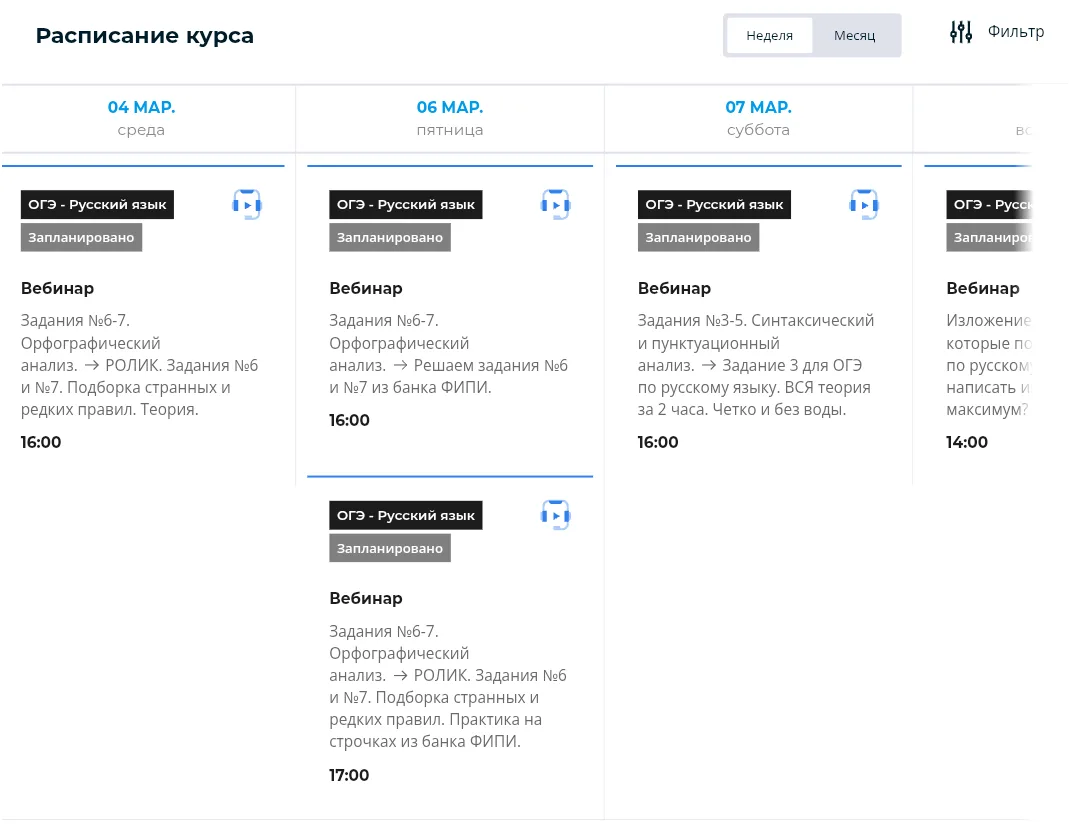The image size is (1069, 824).
Task: Select the 06 МАР. пятница column header
Action: (x=449, y=118)
